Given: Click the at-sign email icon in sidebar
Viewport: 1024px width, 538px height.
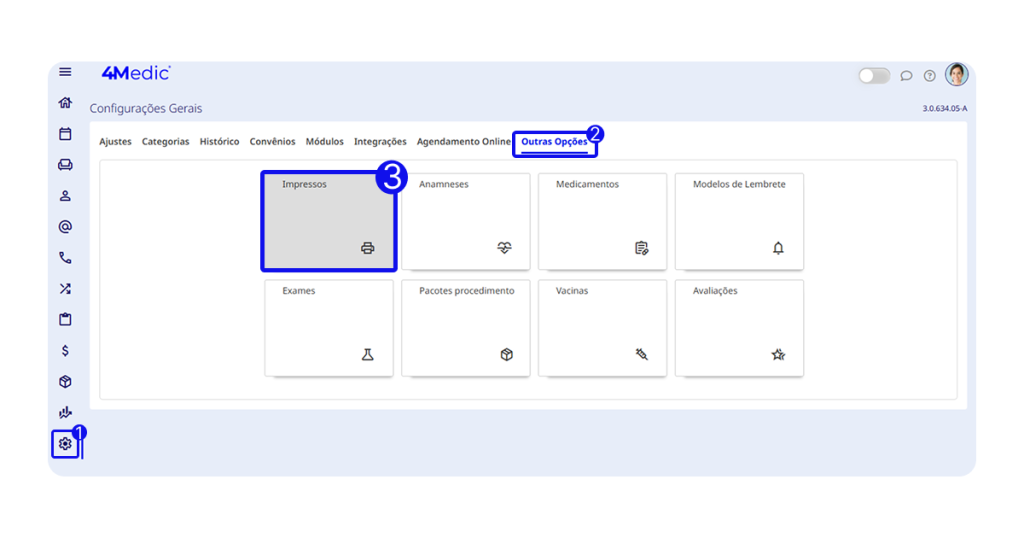Looking at the screenshot, I should [x=65, y=227].
